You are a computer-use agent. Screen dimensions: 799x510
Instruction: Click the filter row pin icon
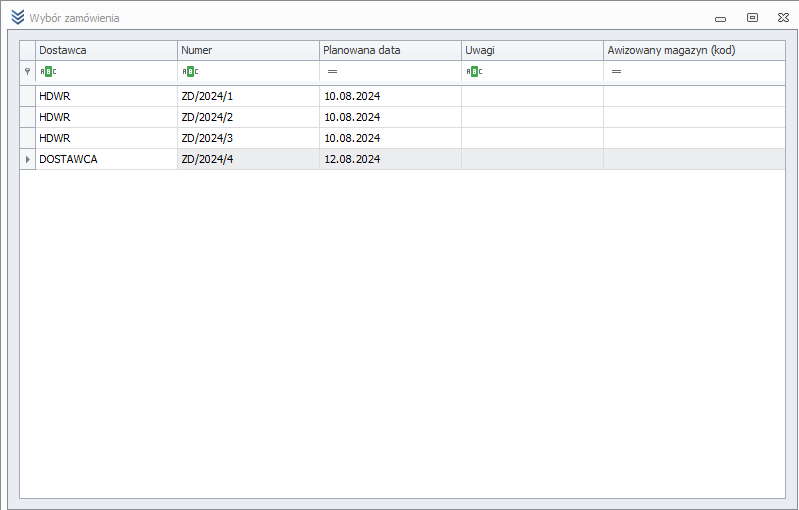[28, 72]
